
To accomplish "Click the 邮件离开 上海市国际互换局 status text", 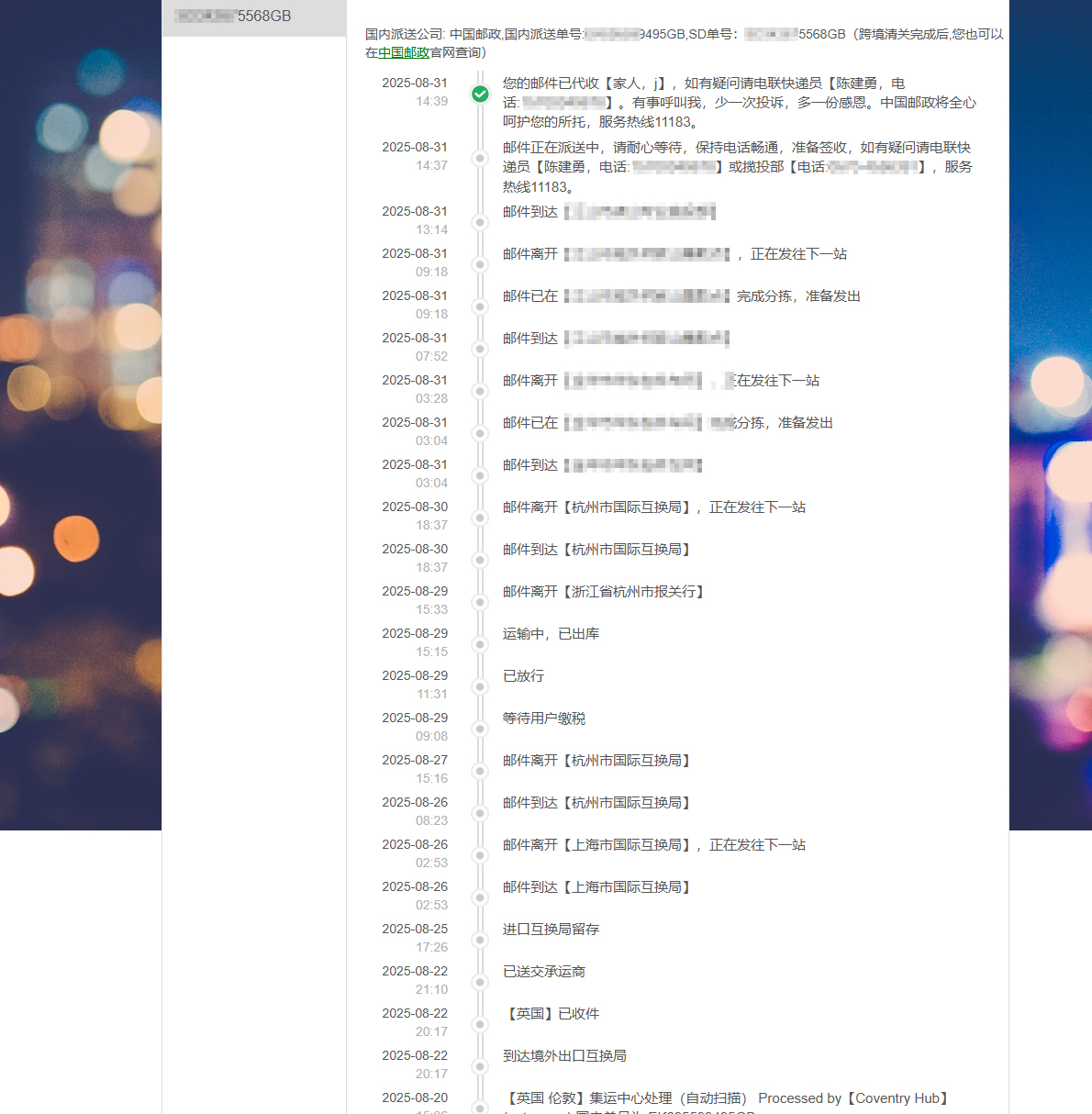I will click(x=653, y=845).
